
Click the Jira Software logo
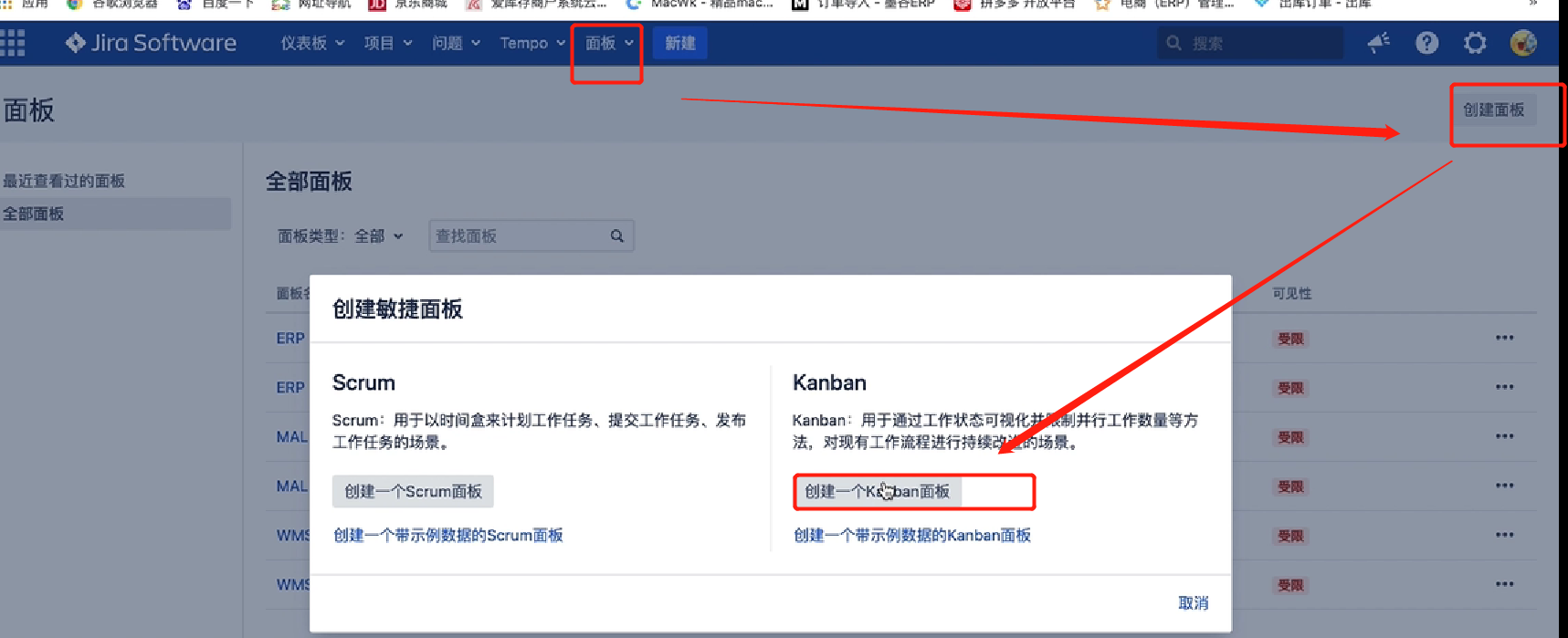pyautogui.click(x=151, y=43)
